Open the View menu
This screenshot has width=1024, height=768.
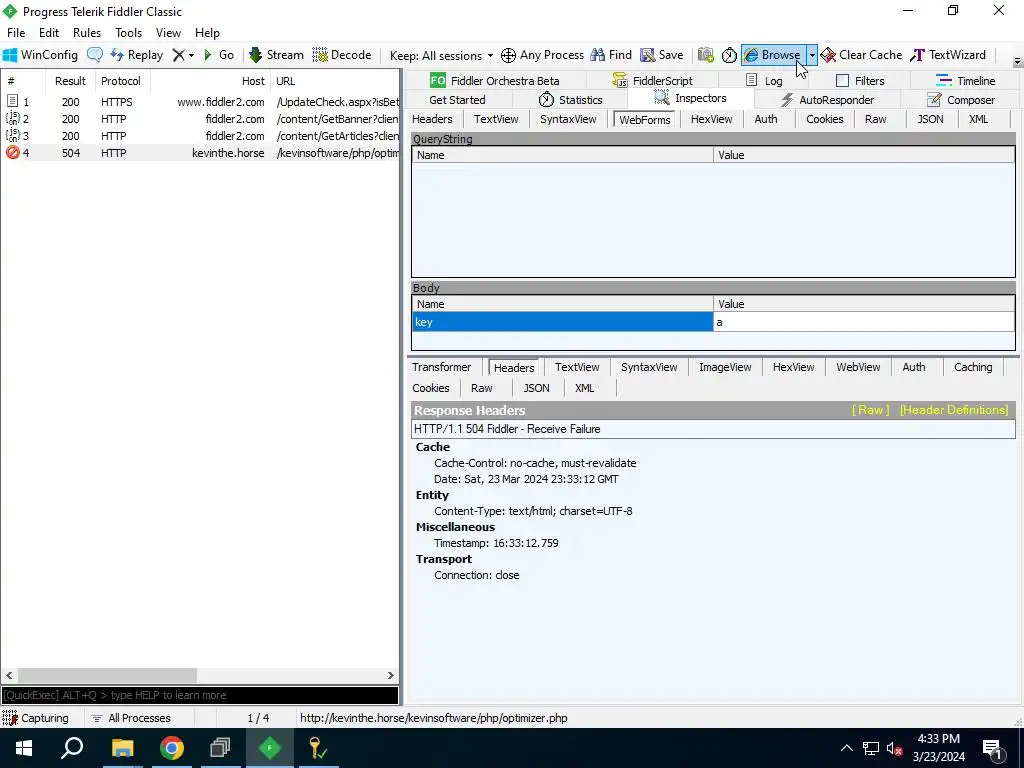click(x=168, y=33)
